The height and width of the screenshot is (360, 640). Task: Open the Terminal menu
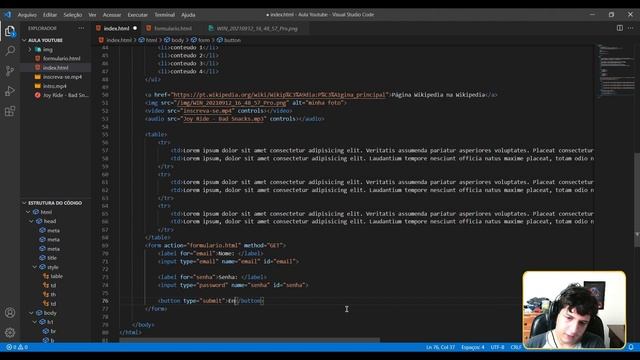point(164,15)
